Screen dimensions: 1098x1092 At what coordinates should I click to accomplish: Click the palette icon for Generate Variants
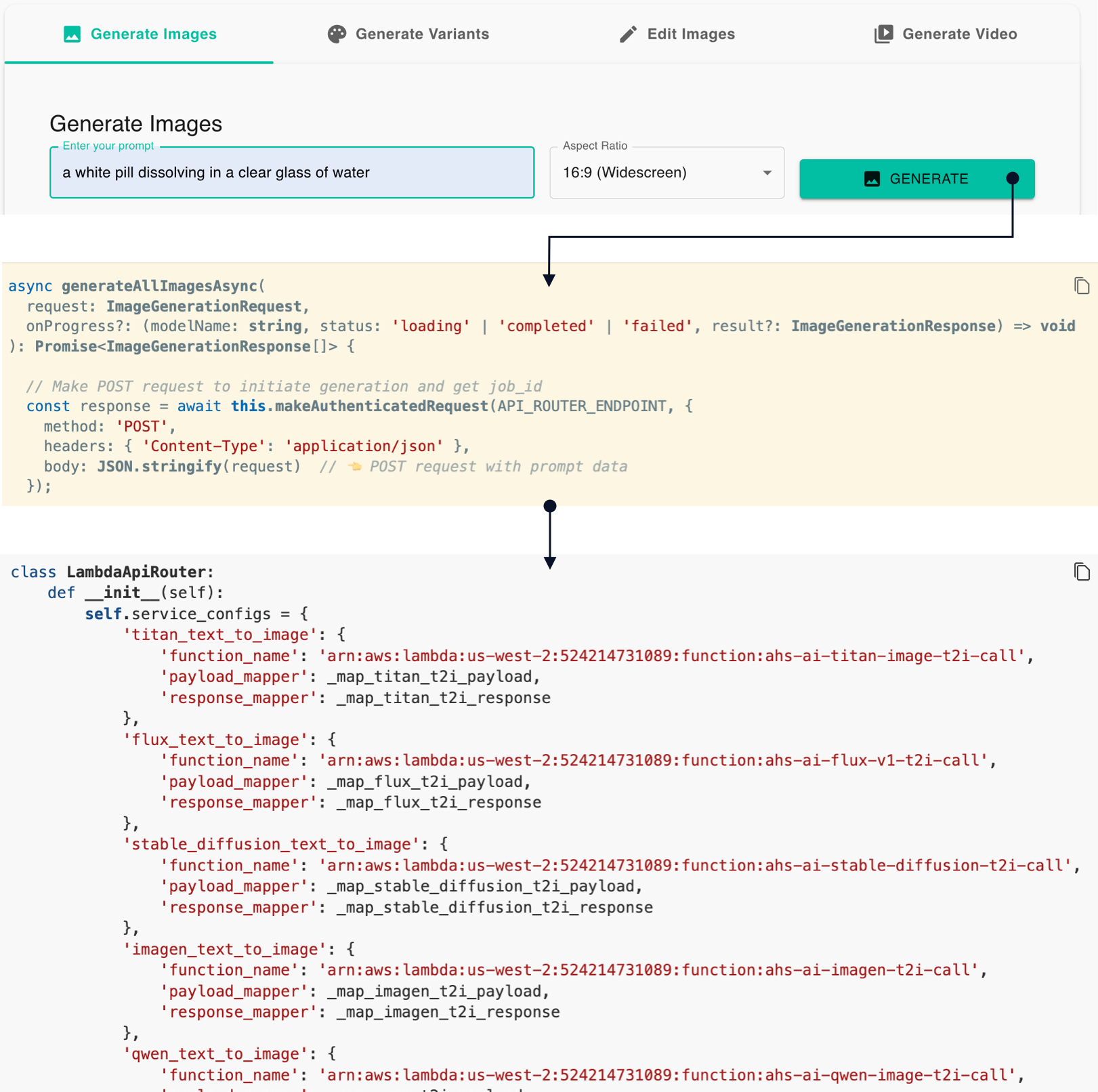(337, 34)
